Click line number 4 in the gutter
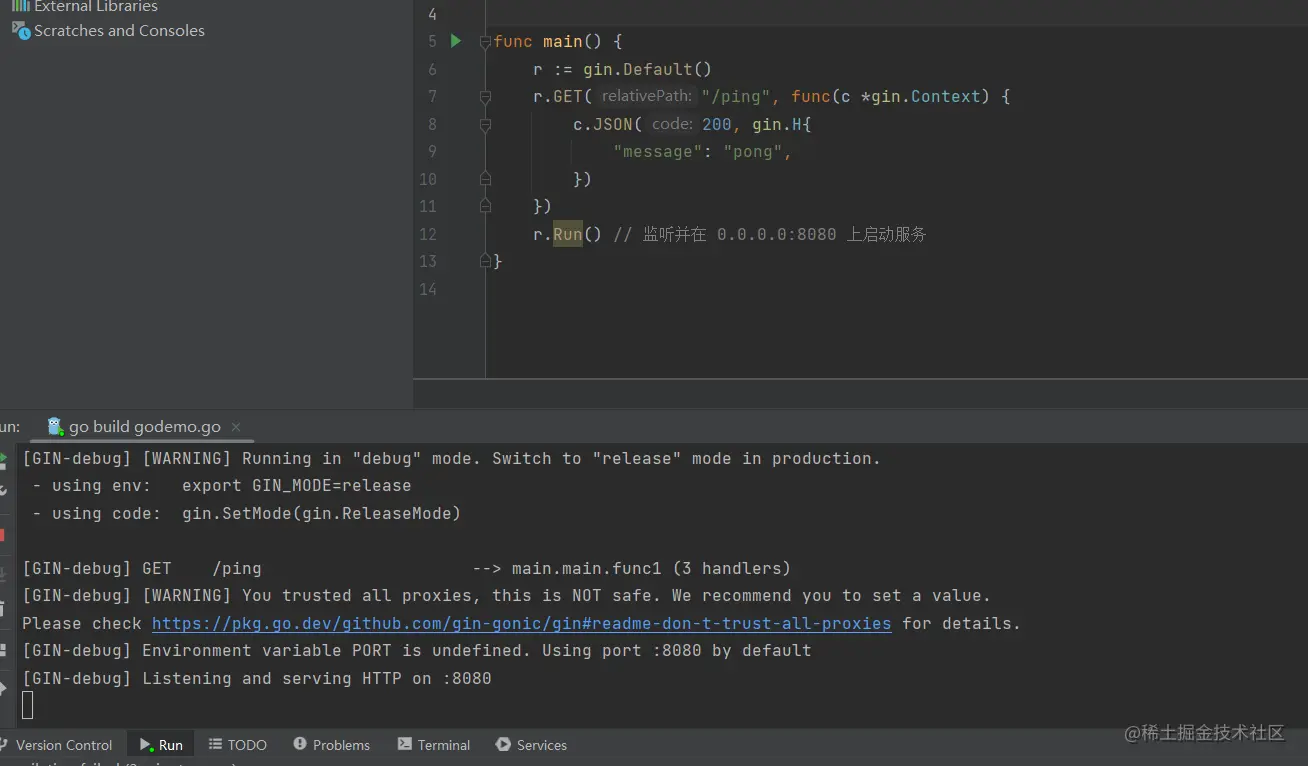The width and height of the screenshot is (1308, 766). click(432, 14)
